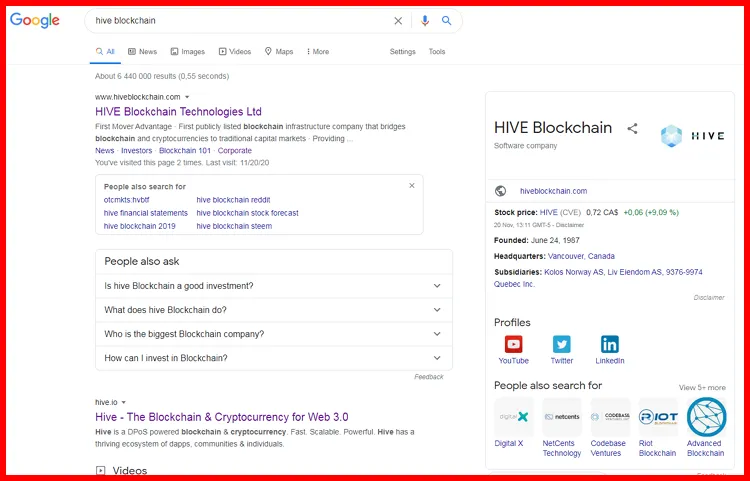The image size is (750, 481).
Task: Open 'HIVE Blockchain Technologies Ltd' result
Action: click(x=178, y=112)
